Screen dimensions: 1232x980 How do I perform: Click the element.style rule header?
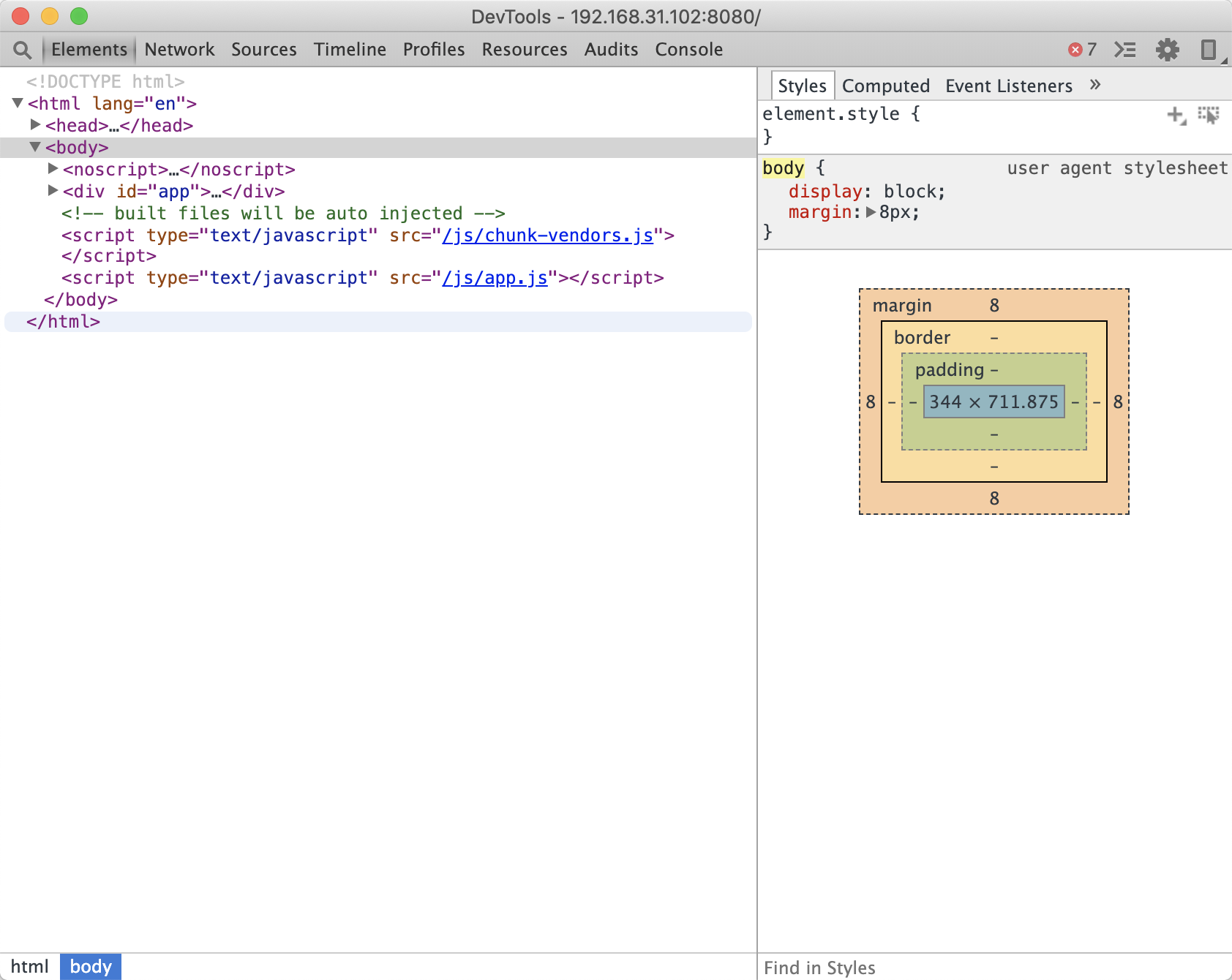[x=841, y=114]
